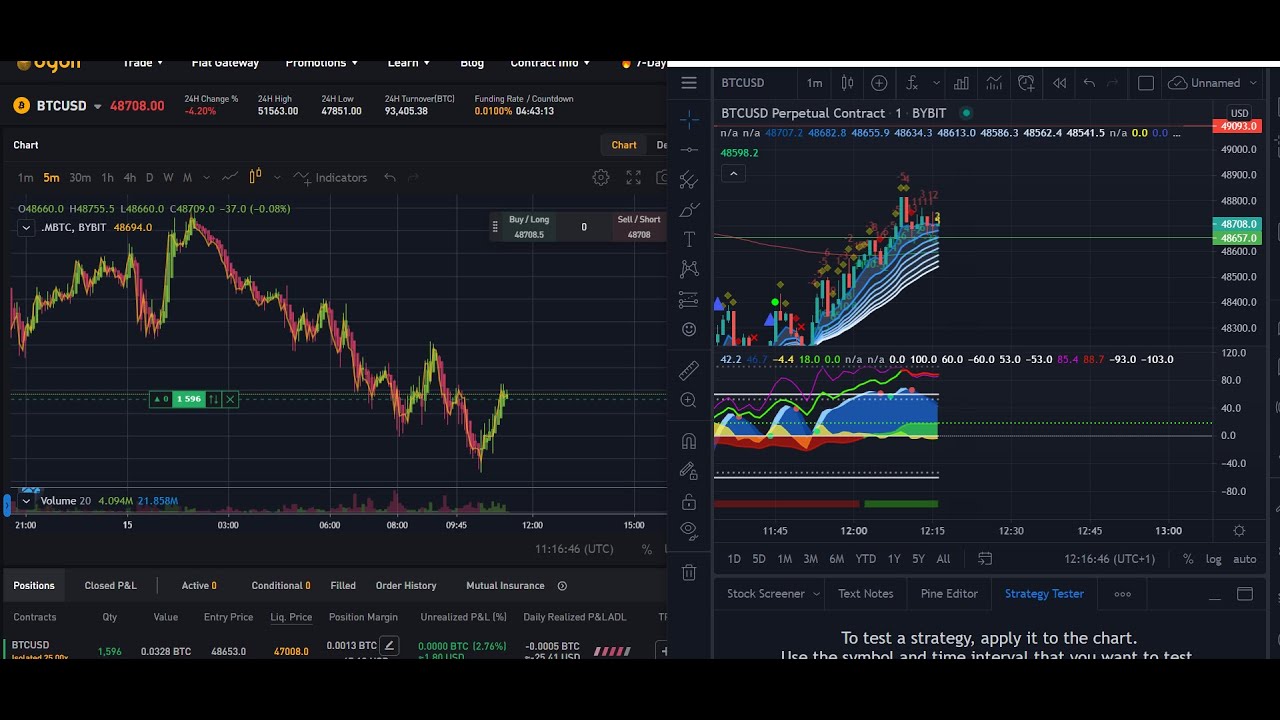This screenshot has width=1280, height=720.
Task: Expand more timeframes chevron on Bybit chart
Action: point(206,178)
